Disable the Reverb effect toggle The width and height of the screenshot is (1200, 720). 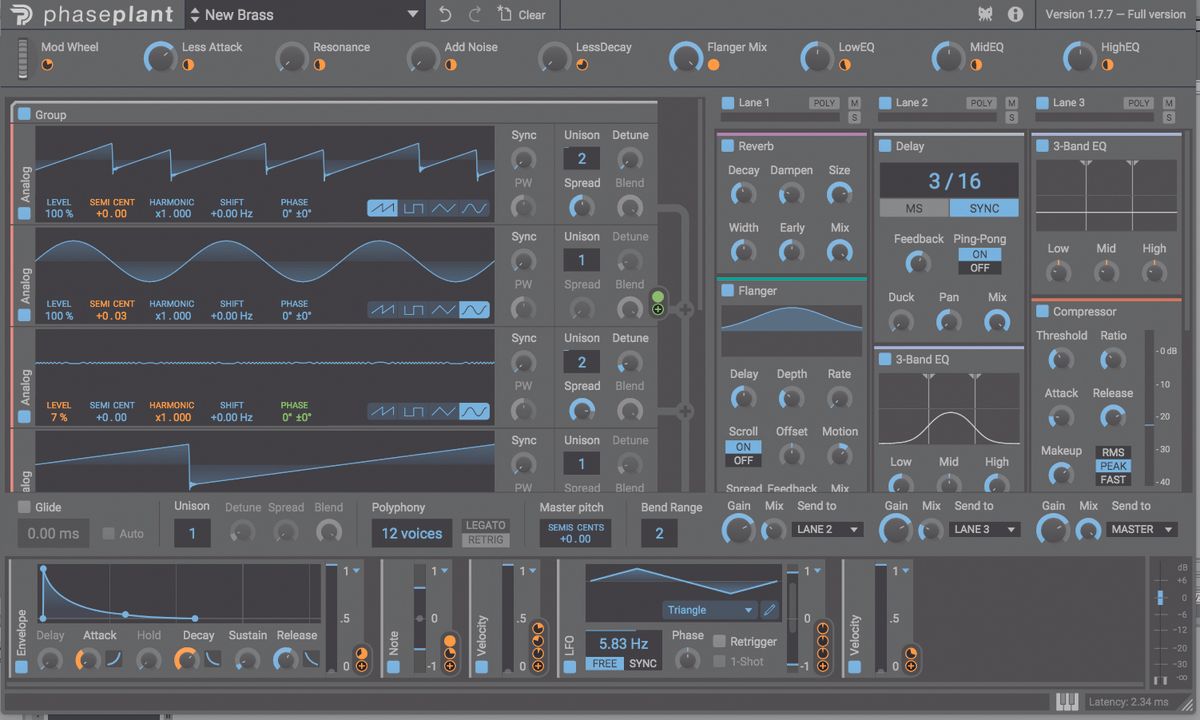click(x=728, y=147)
